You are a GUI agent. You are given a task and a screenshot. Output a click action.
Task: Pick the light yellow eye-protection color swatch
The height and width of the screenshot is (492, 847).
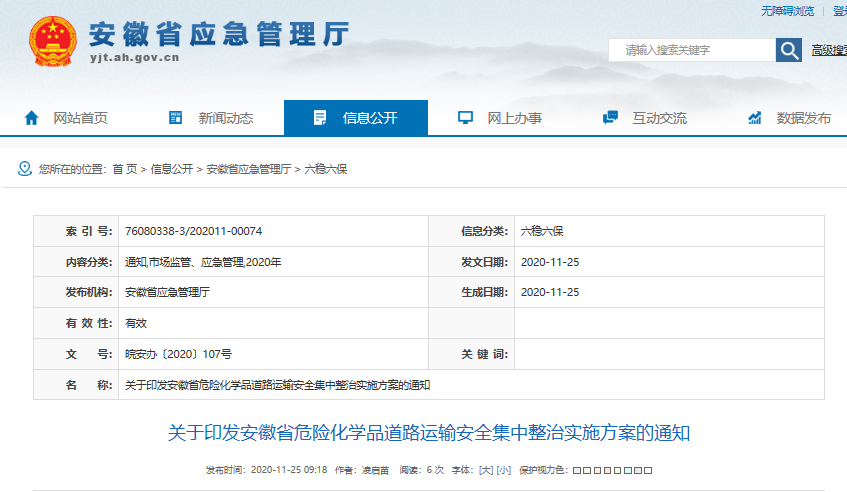coord(587,470)
